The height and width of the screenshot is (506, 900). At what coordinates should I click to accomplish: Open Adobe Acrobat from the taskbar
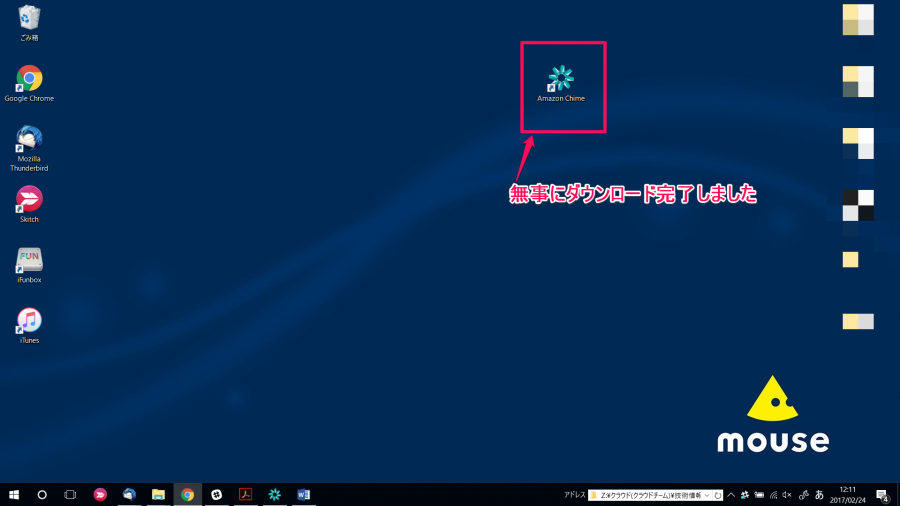[246, 495]
